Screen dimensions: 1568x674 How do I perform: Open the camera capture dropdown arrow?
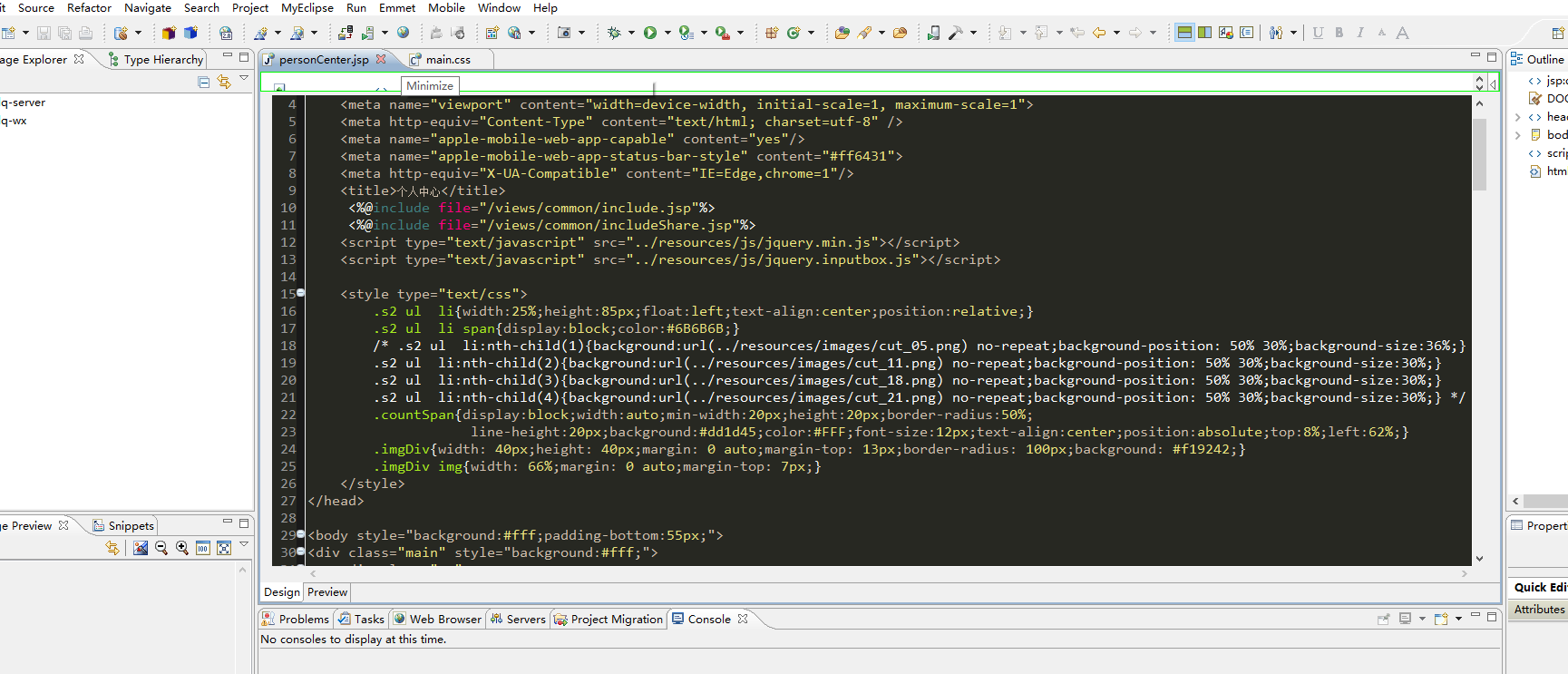[581, 33]
